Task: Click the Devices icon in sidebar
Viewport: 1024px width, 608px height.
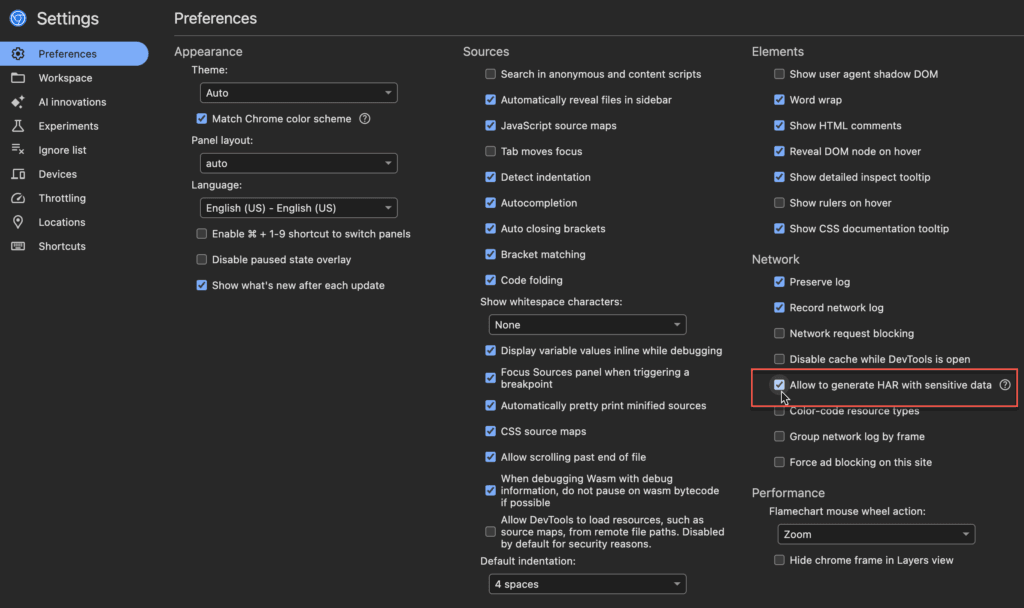Action: (17, 174)
